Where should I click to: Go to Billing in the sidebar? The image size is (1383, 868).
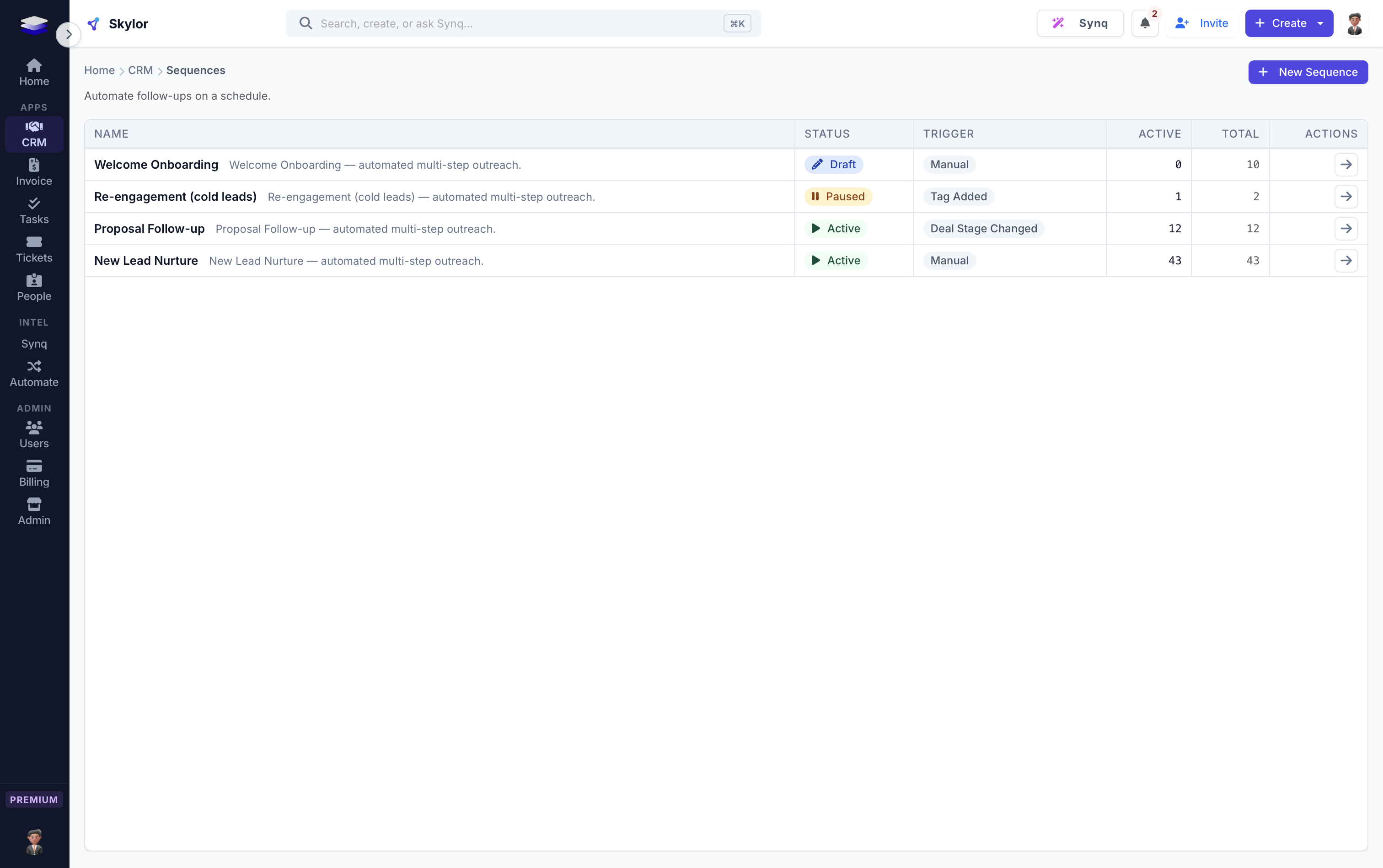34,473
